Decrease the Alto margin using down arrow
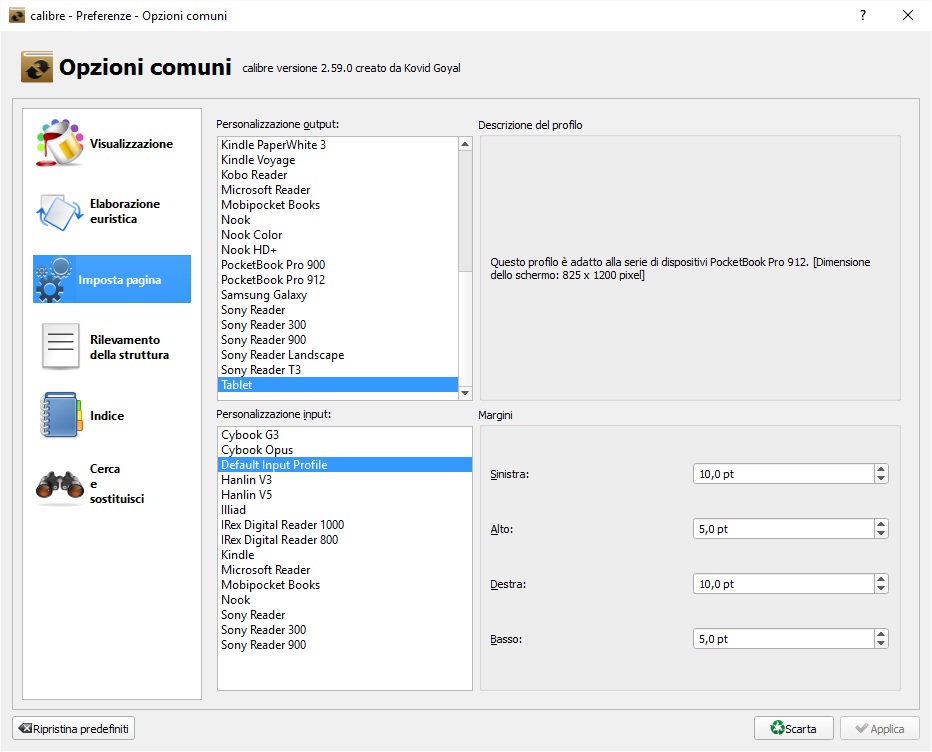The image size is (932, 752). [x=880, y=534]
